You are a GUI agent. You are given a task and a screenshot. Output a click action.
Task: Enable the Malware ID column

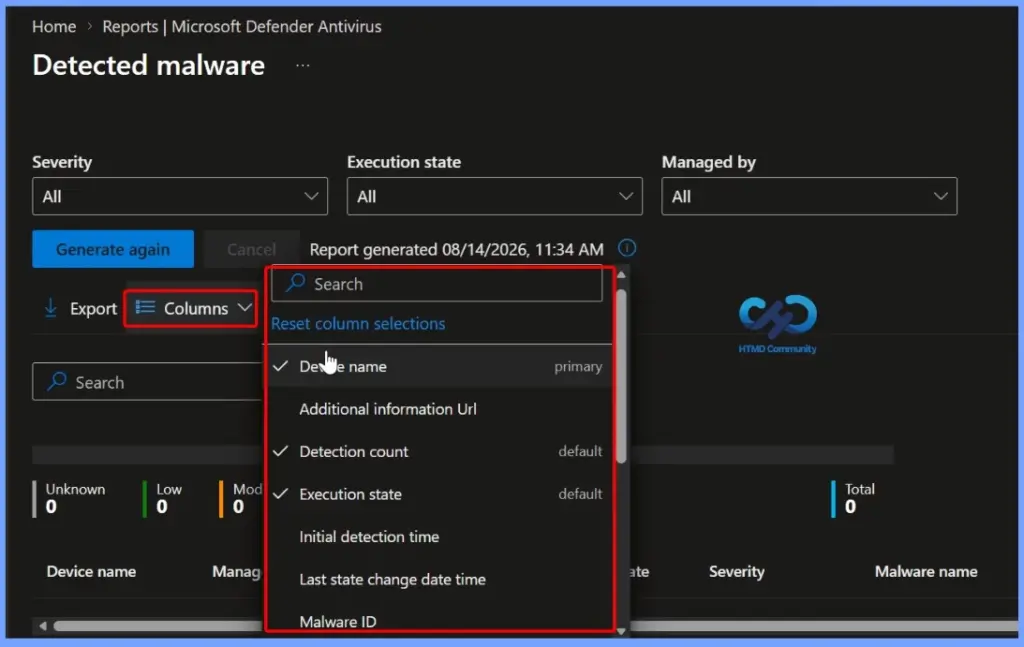tap(438, 620)
